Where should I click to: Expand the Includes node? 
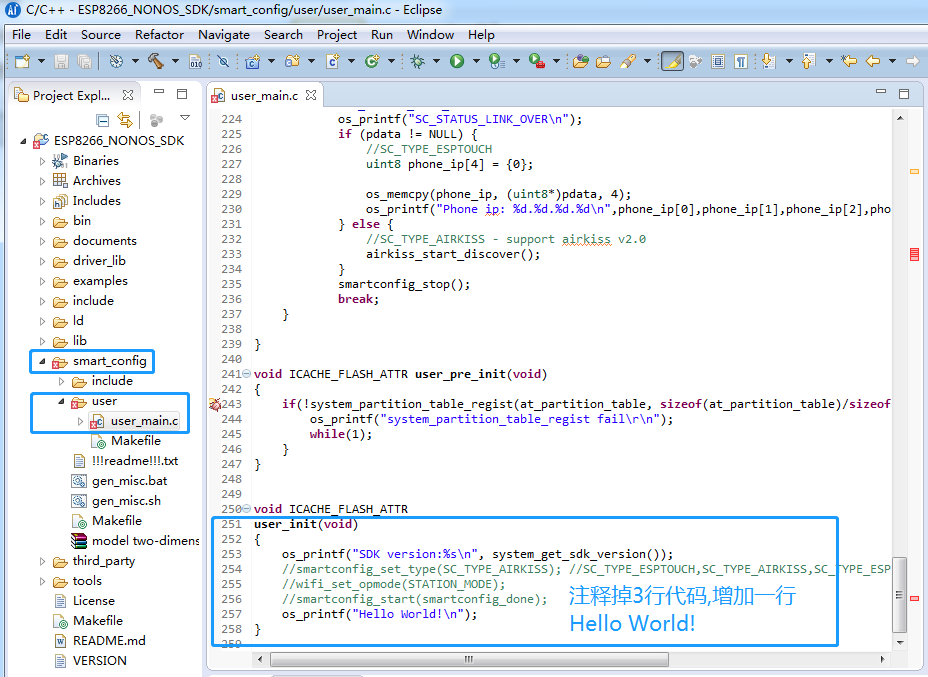coord(42,201)
